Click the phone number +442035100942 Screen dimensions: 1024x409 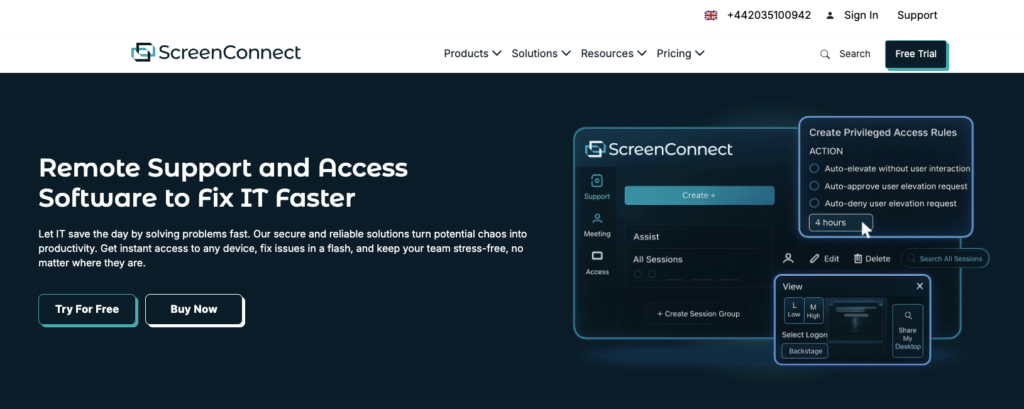click(x=769, y=15)
